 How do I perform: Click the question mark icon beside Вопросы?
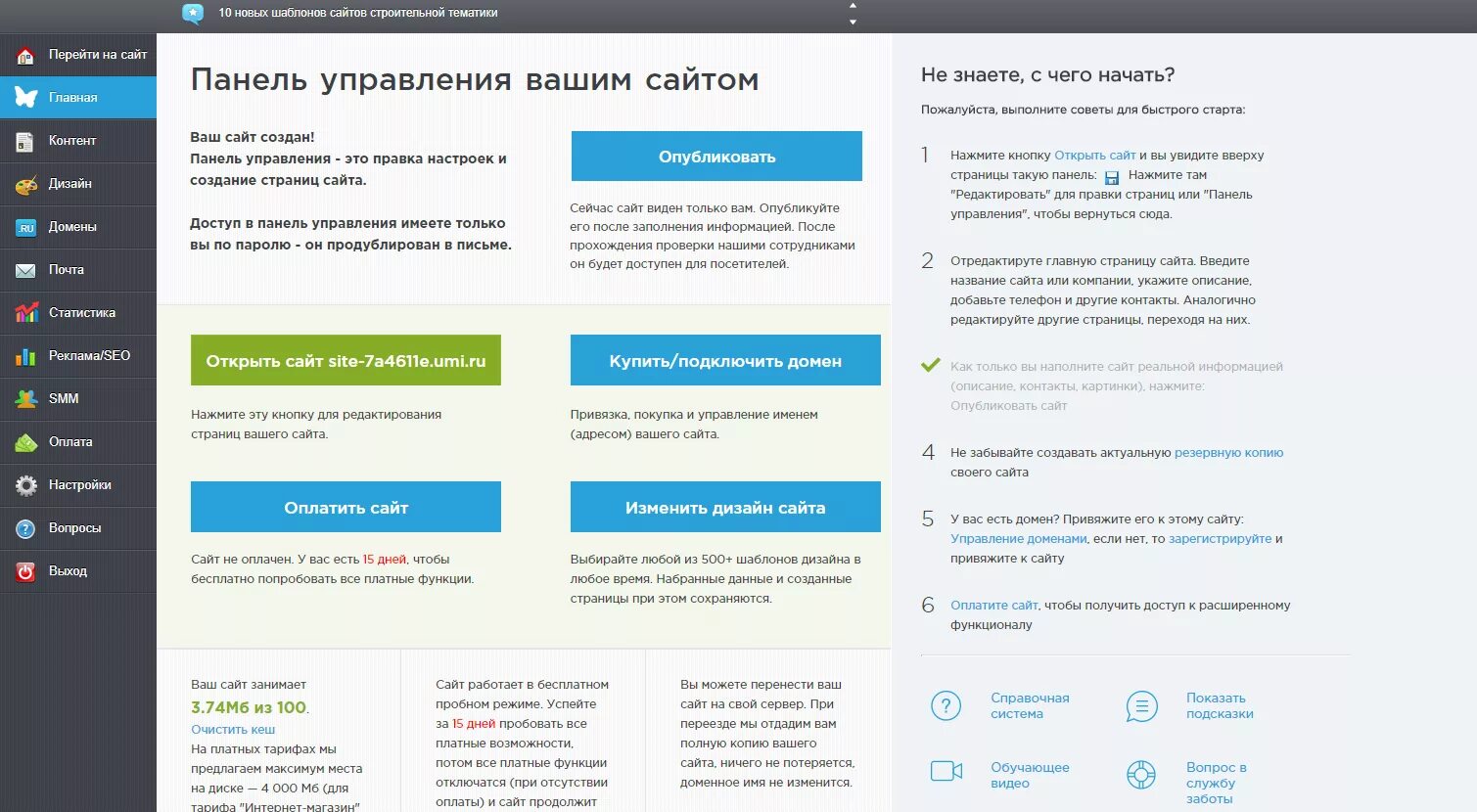tap(25, 528)
